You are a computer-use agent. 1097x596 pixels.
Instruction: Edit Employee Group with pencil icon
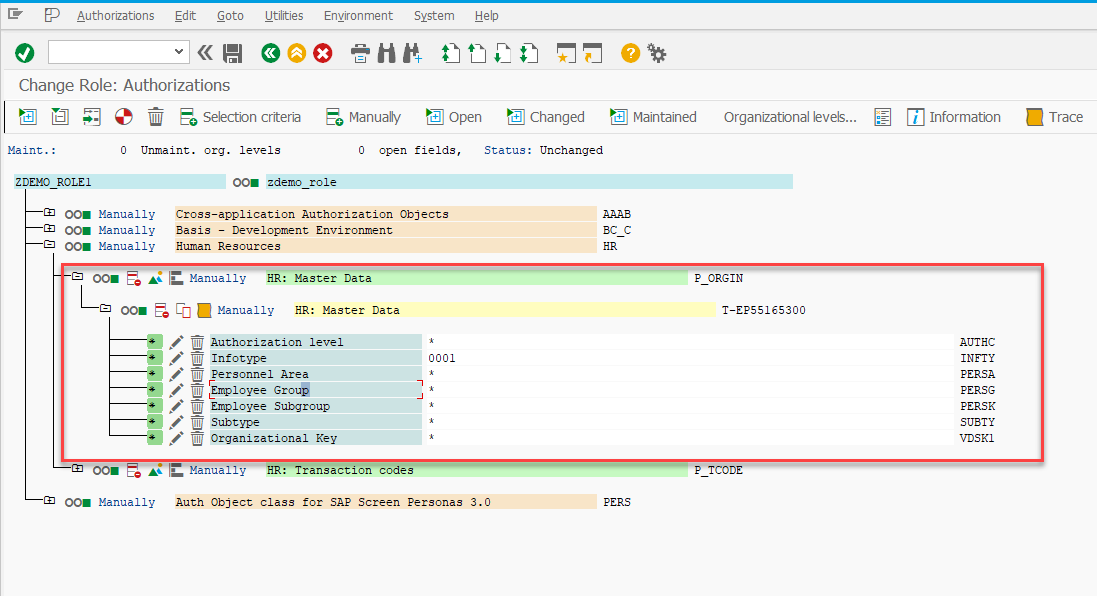pos(176,390)
